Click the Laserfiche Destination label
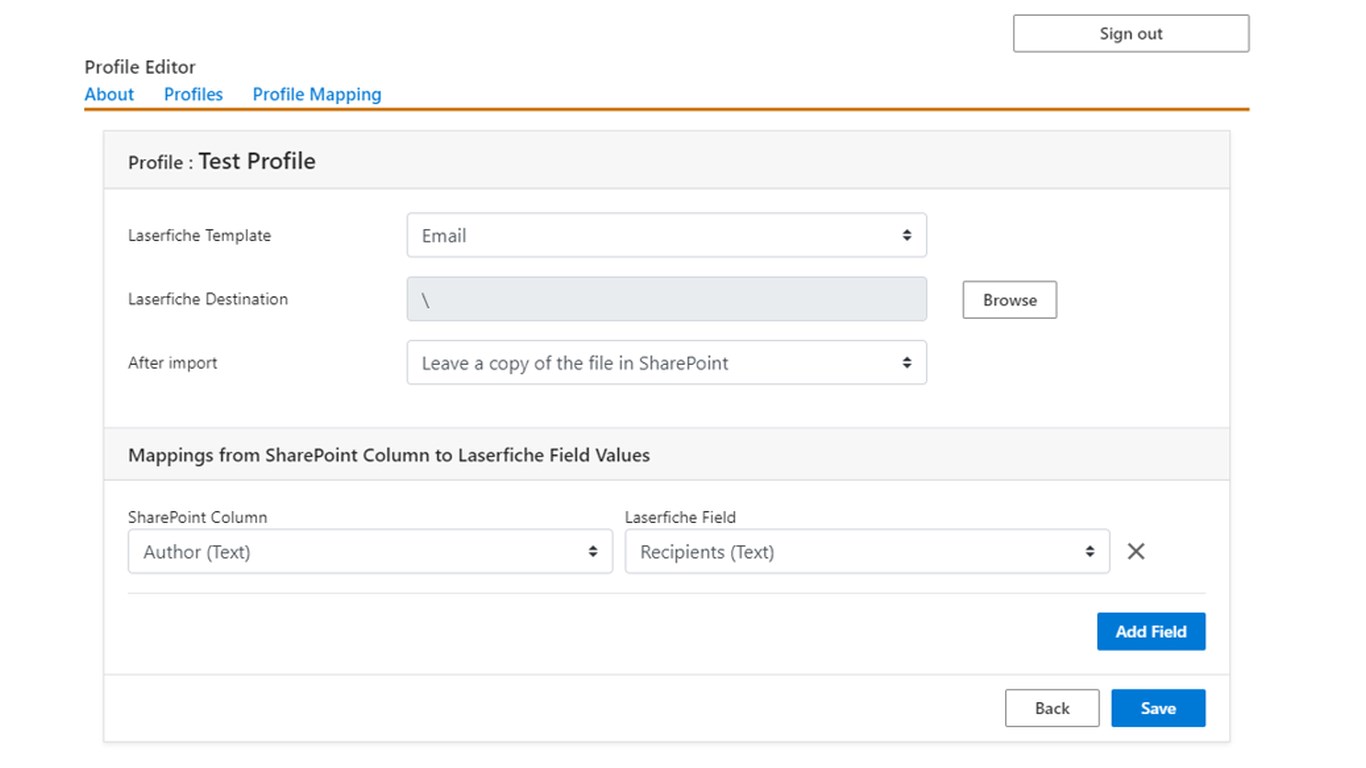 207,299
